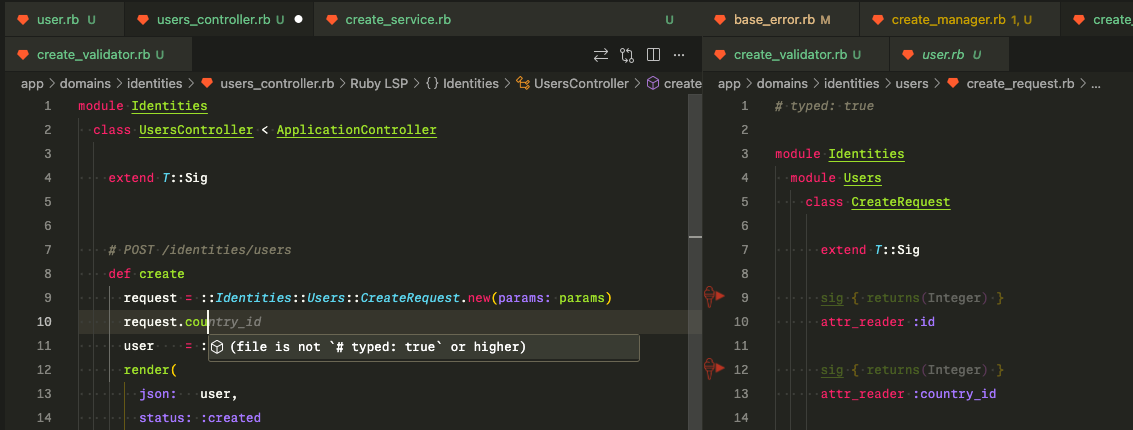
Task: Click the gutter marker icon on line 12
Action: 714,368
